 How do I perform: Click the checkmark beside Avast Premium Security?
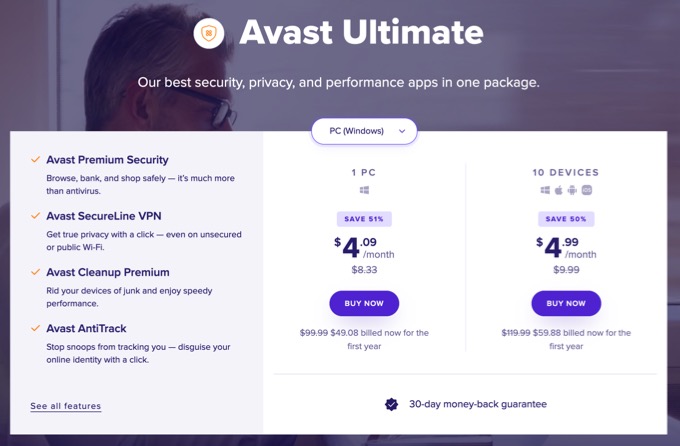36,159
